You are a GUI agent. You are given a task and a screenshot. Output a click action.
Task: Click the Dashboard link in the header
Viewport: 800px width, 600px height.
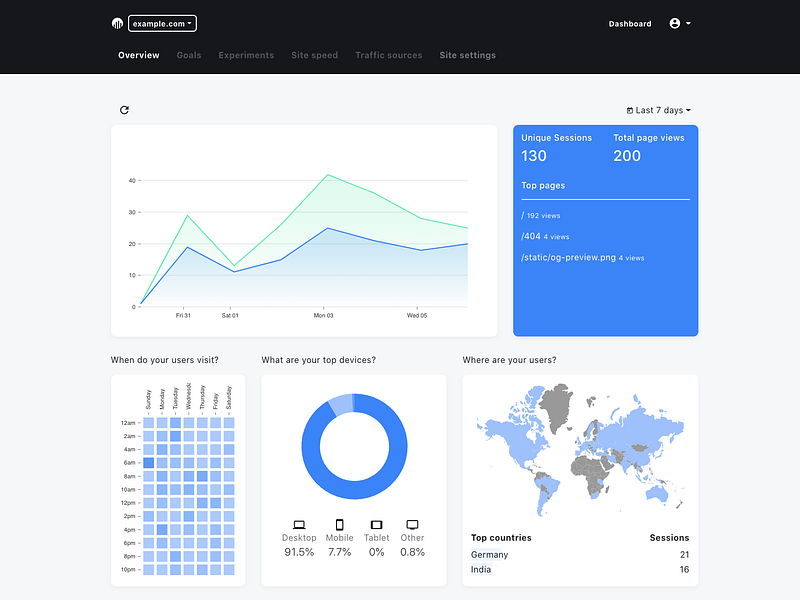[630, 23]
